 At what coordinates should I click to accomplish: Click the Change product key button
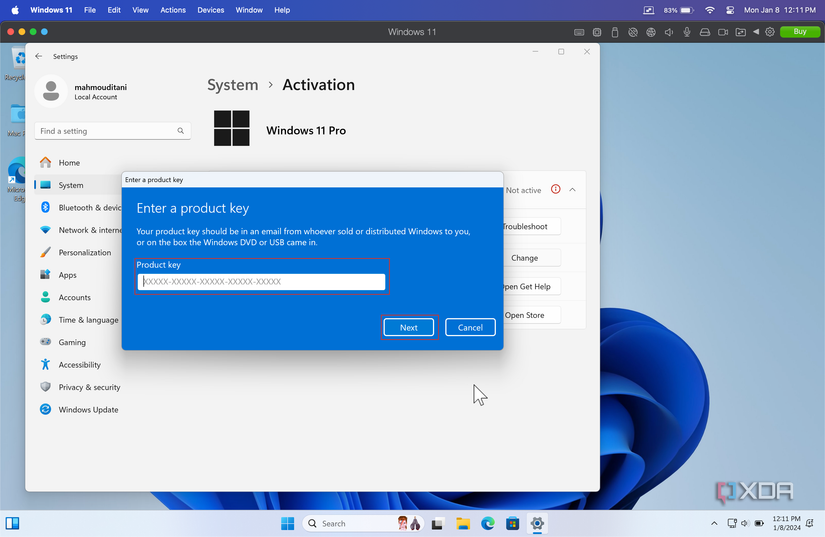531,258
